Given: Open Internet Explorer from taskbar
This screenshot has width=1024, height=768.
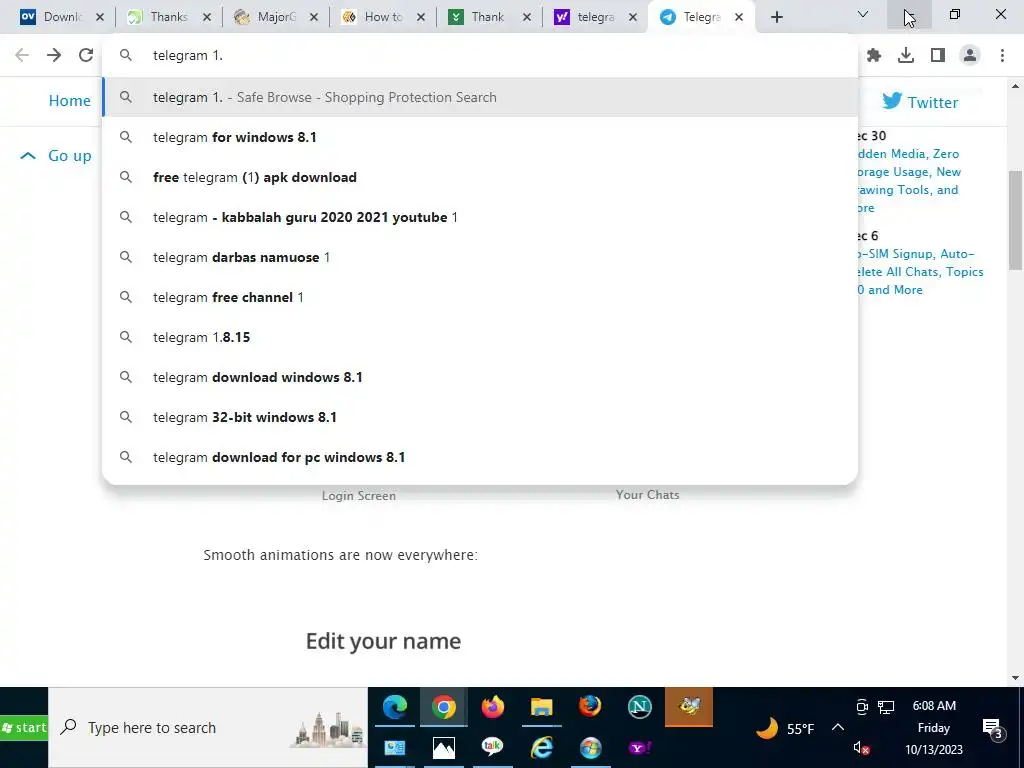Looking at the screenshot, I should click(541, 748).
